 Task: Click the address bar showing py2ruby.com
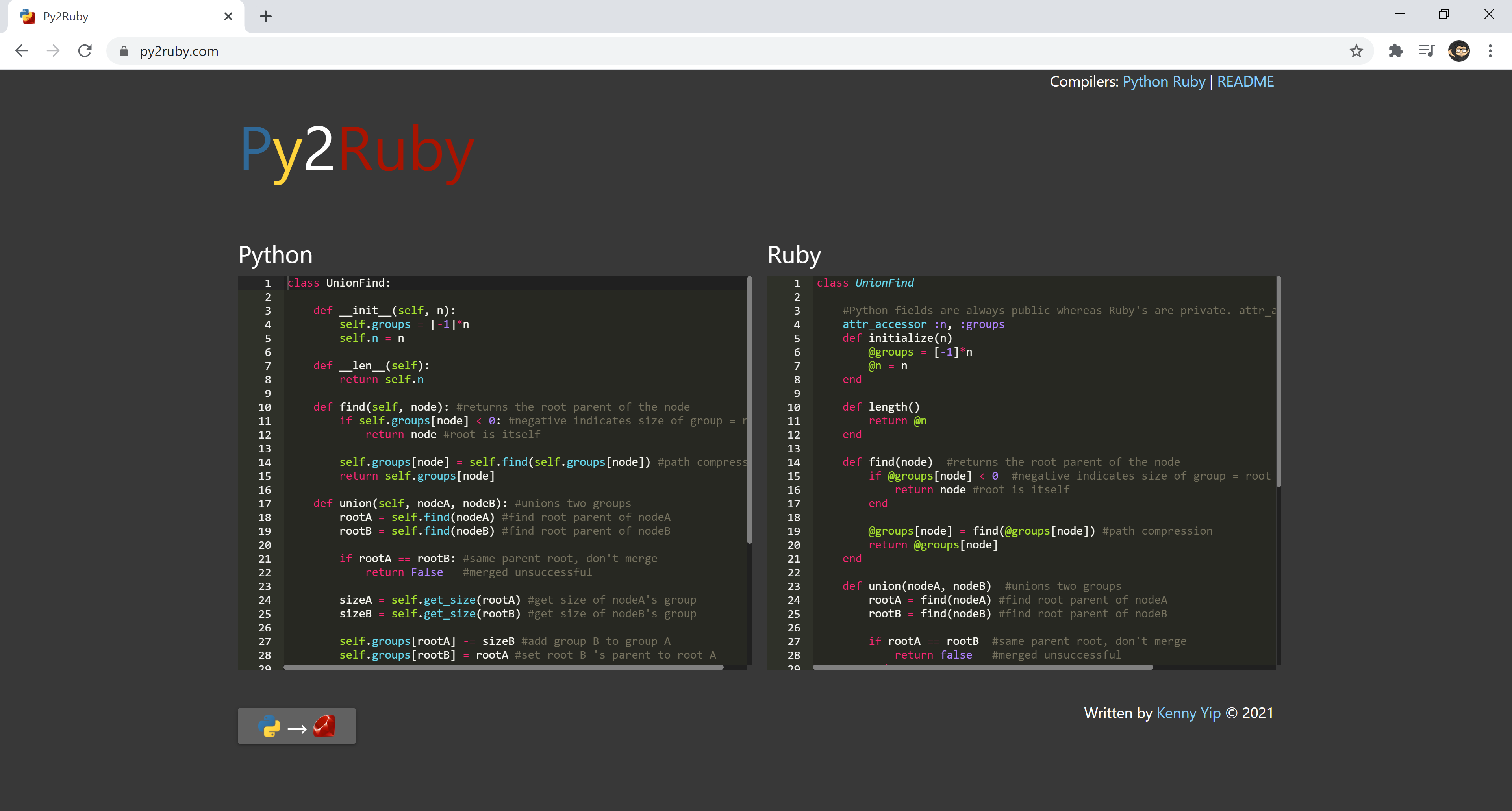[x=739, y=51]
